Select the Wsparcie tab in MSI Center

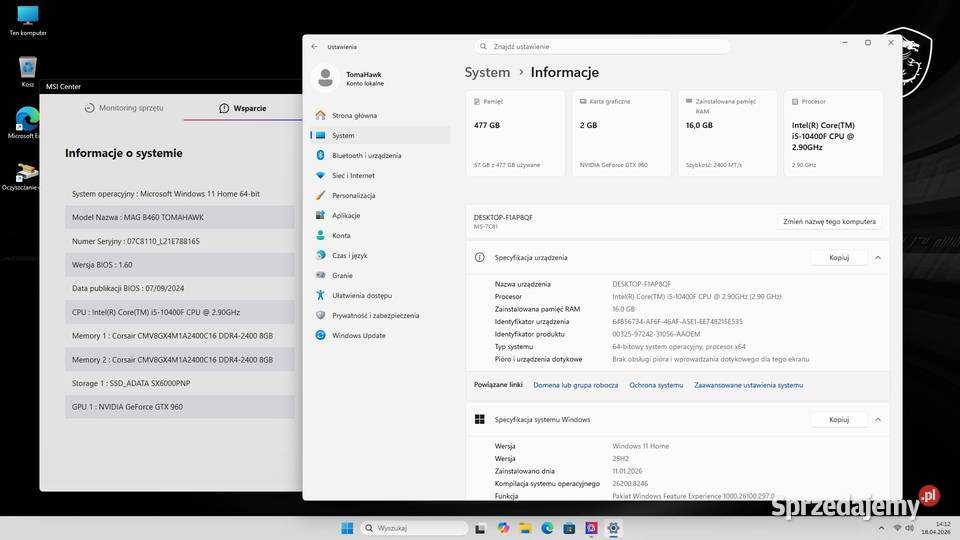pos(243,108)
